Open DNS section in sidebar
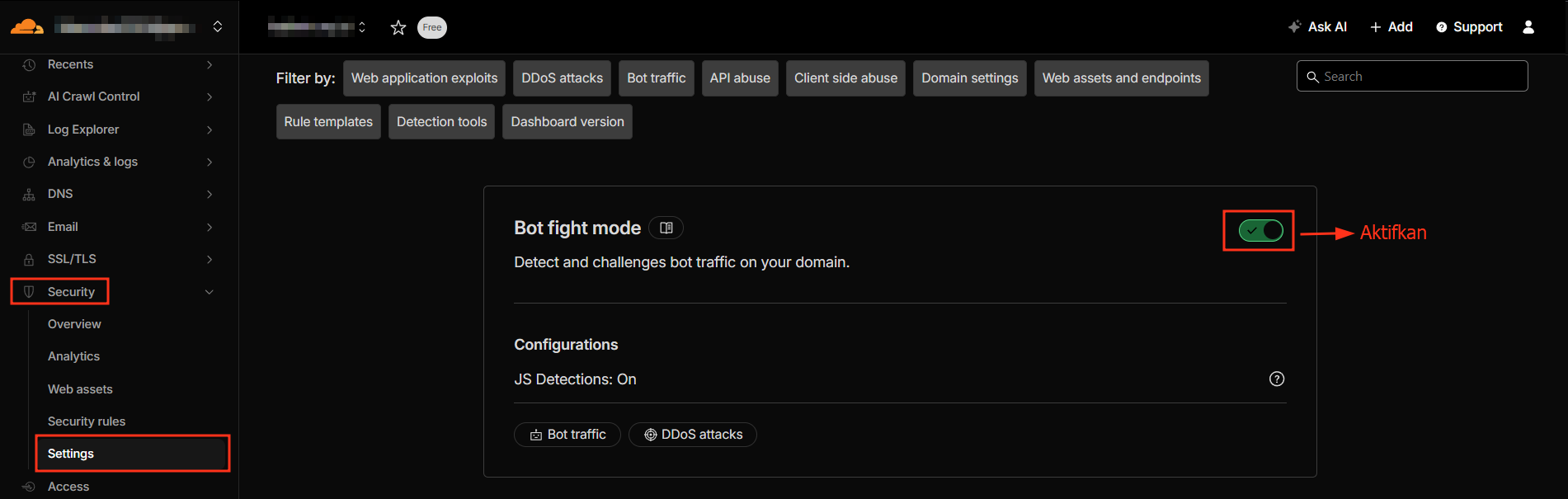Image resolution: width=1568 pixels, height=499 pixels. tap(60, 194)
